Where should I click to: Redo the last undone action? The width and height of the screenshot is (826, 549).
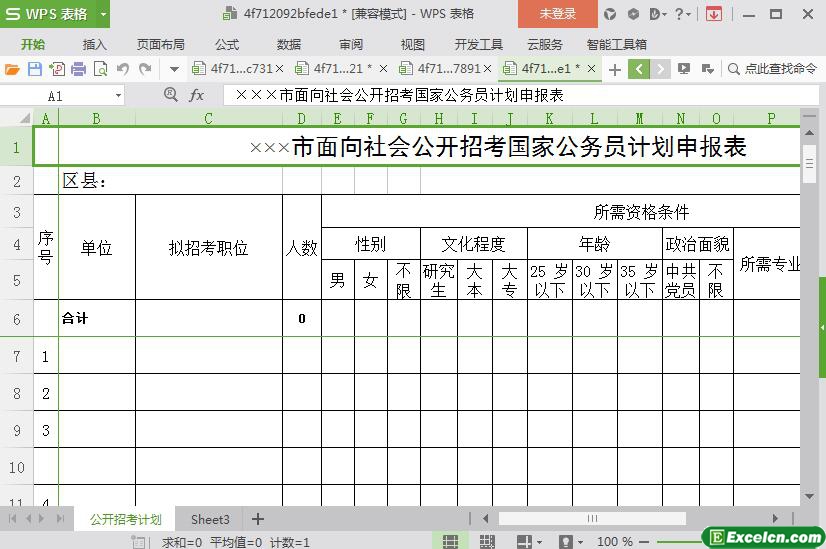[145, 69]
